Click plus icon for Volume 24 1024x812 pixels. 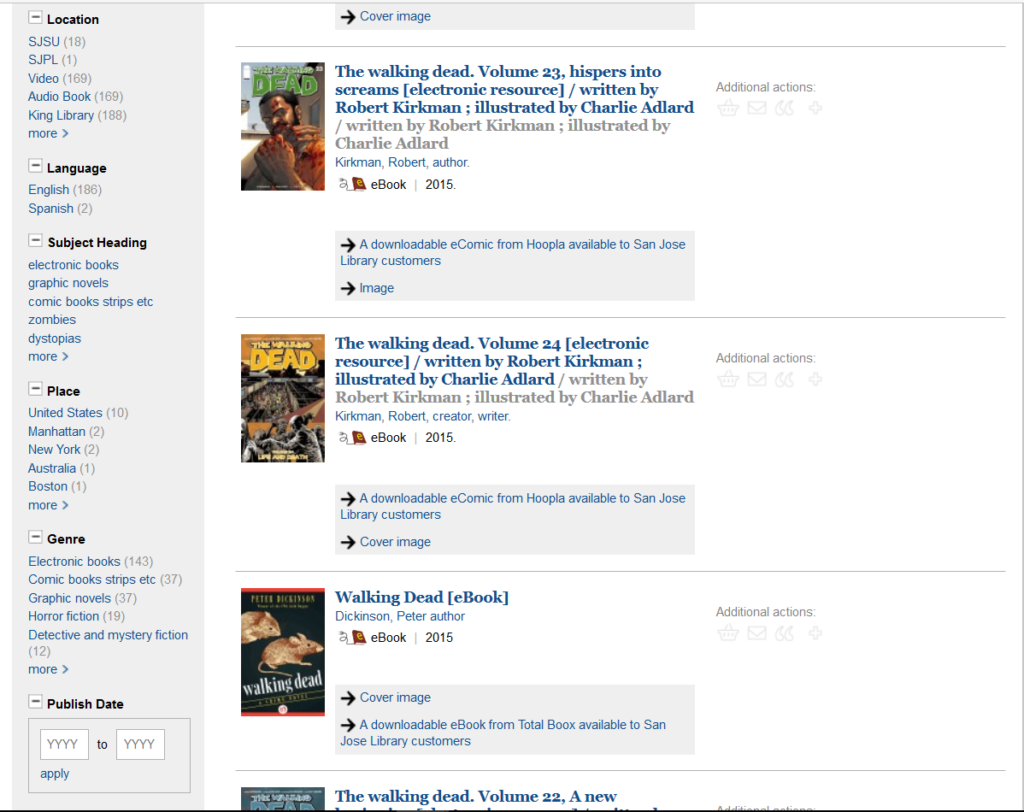click(815, 379)
